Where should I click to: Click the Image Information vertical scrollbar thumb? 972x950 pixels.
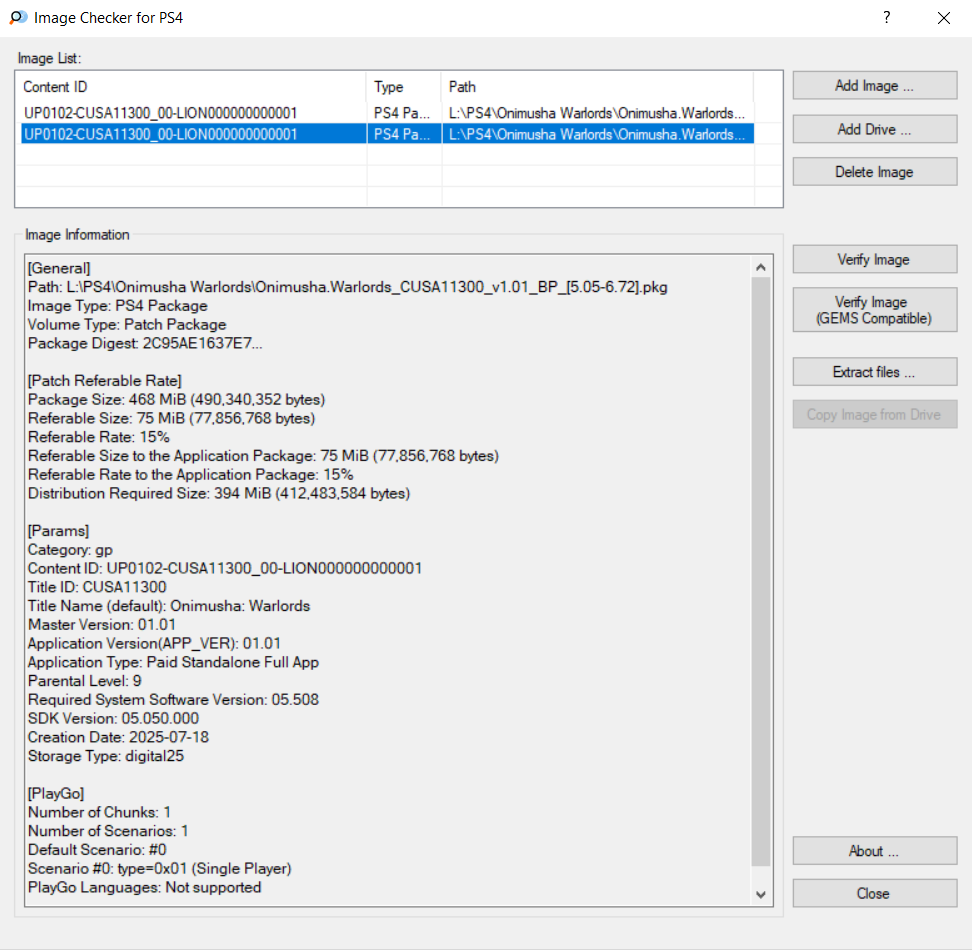(761, 570)
